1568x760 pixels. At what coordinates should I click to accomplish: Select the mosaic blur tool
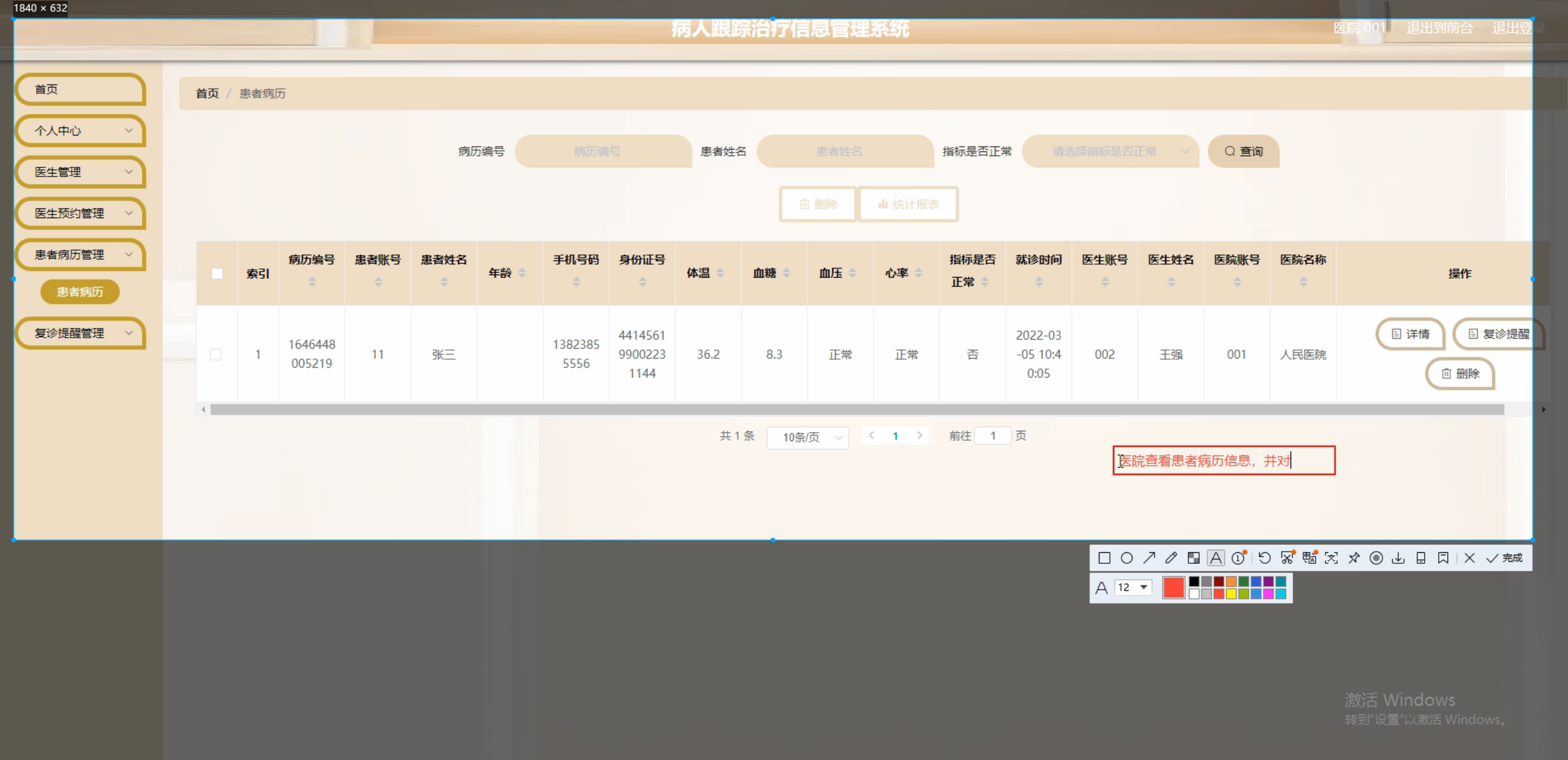click(1193, 558)
